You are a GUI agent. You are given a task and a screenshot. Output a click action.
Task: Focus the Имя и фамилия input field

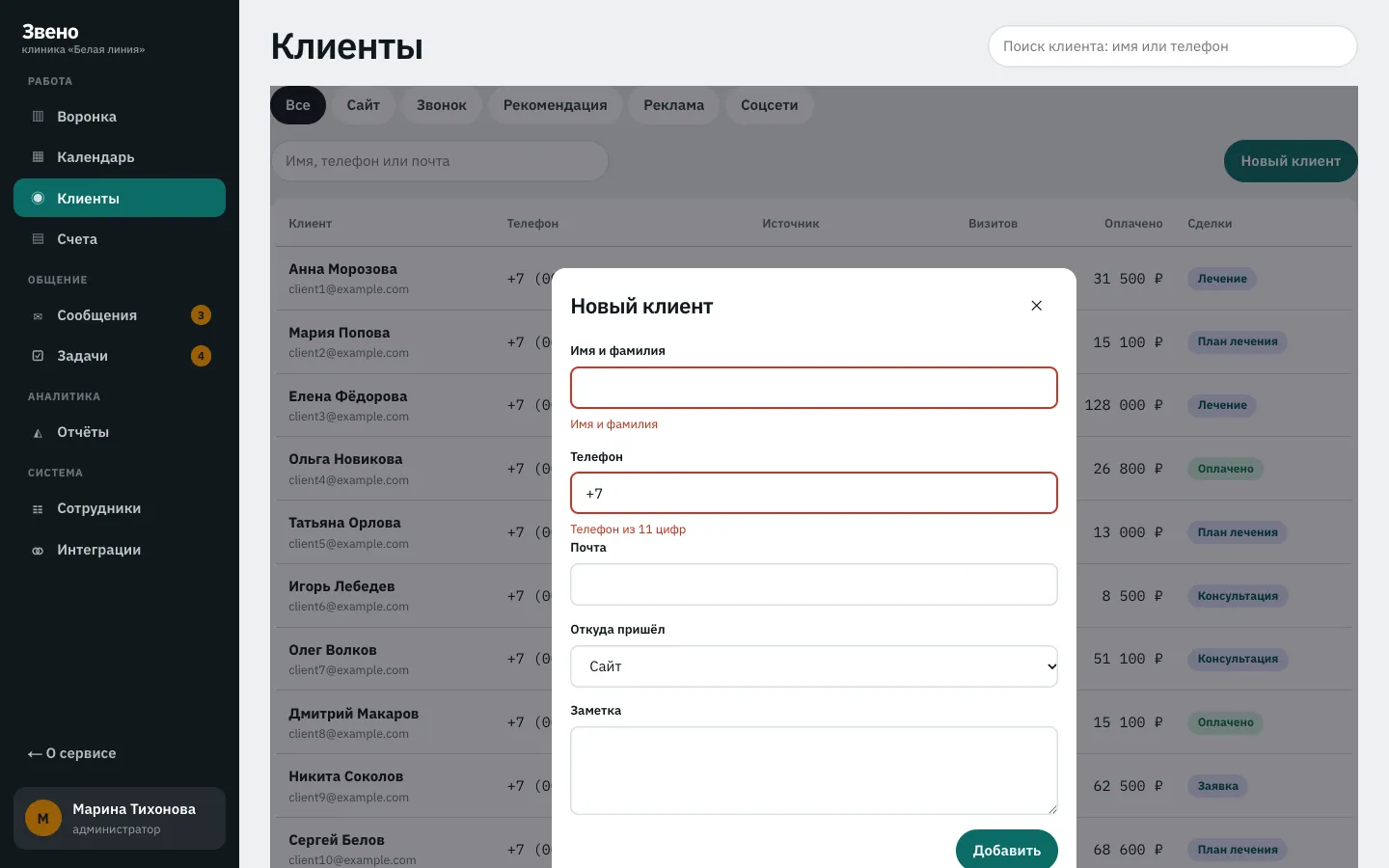click(814, 388)
